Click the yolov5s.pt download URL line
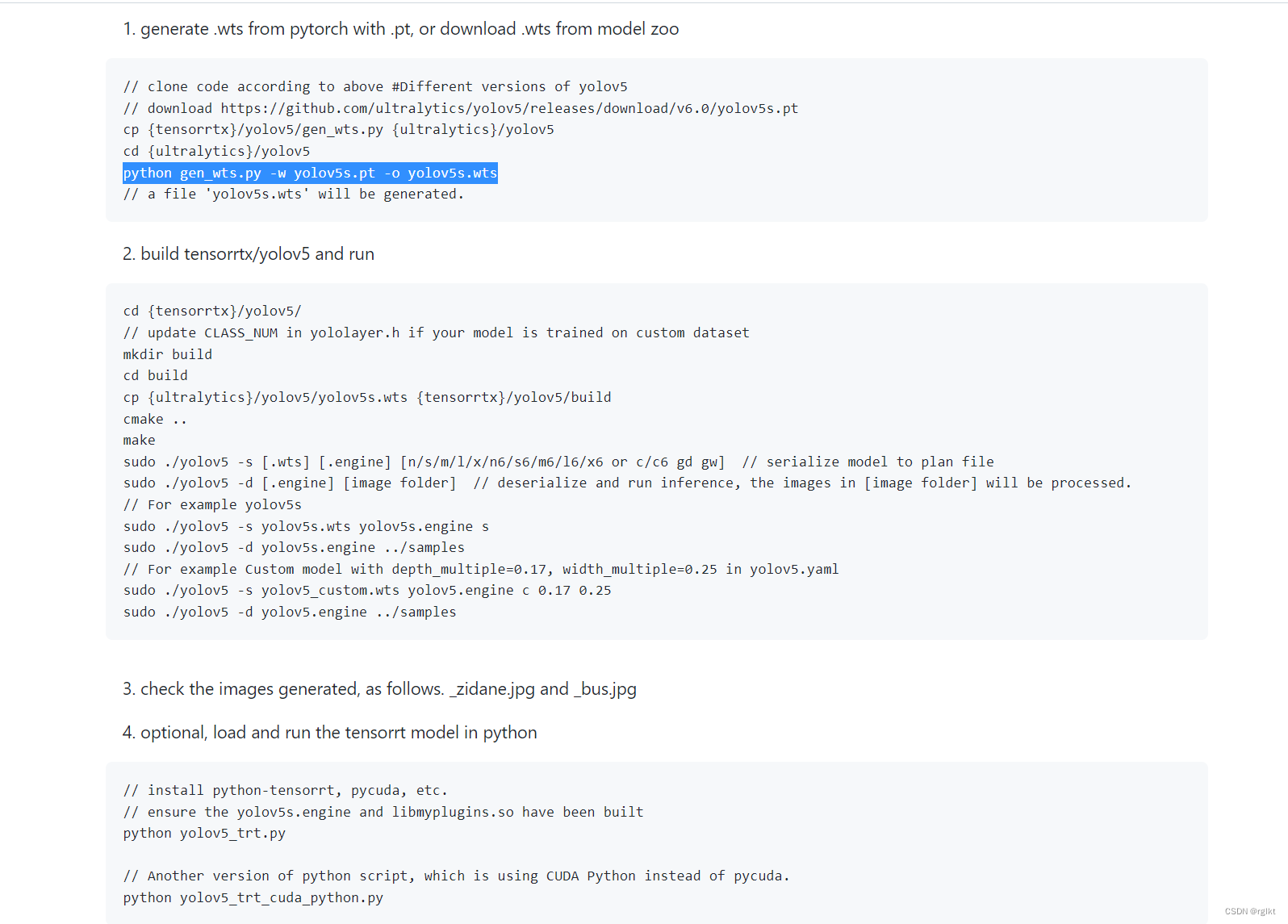 461,108
